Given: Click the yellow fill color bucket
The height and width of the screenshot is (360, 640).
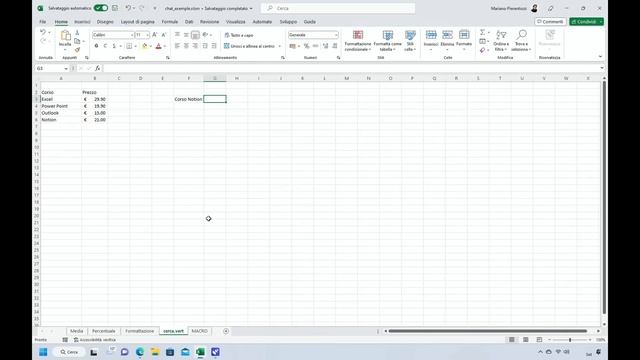Looking at the screenshot, I should 144,46.
